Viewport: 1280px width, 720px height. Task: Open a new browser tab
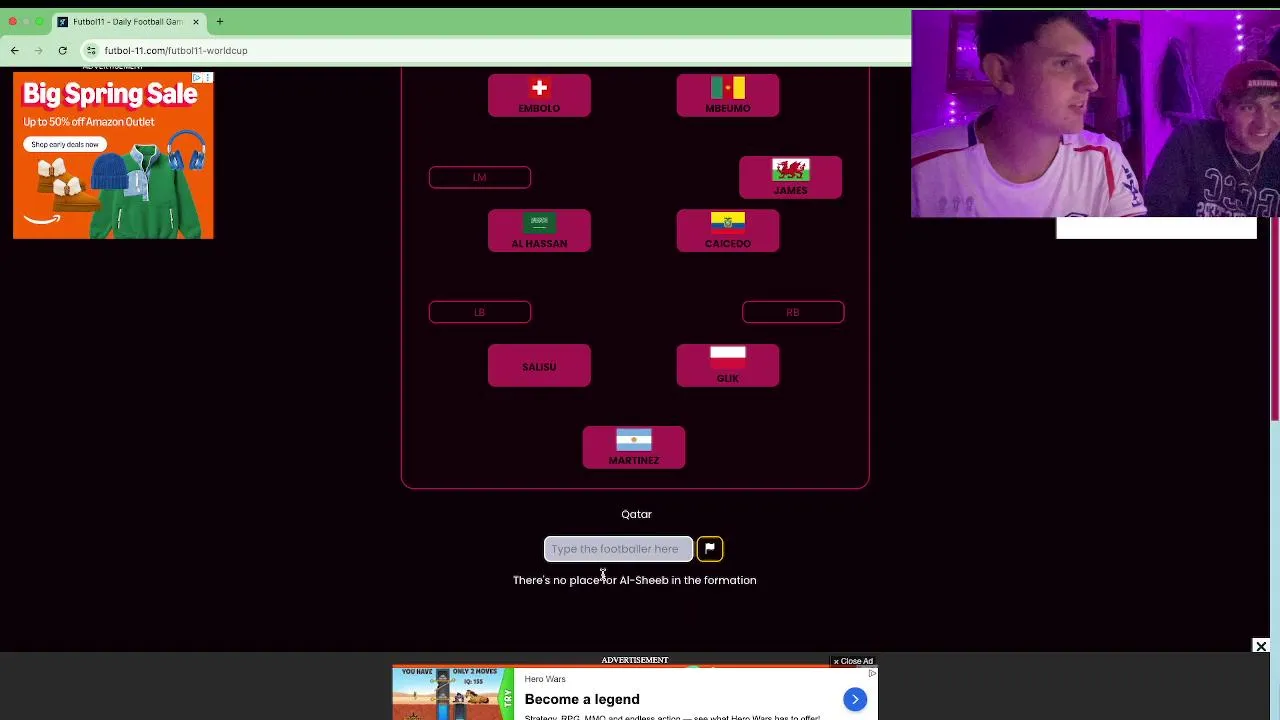click(219, 21)
